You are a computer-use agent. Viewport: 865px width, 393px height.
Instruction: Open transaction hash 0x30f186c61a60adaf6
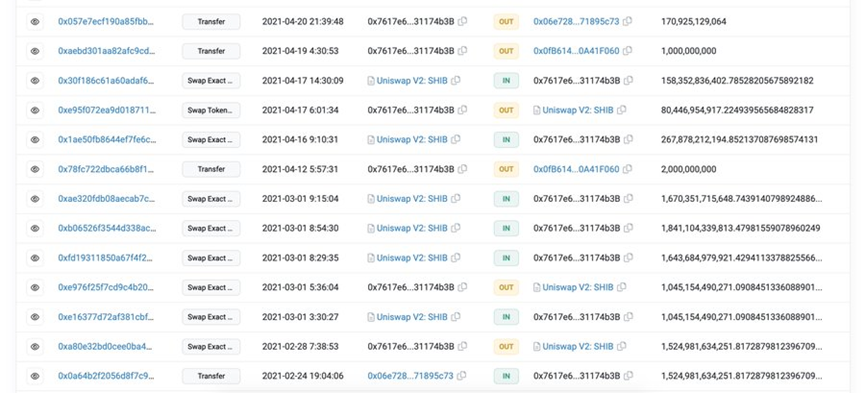click(x=106, y=81)
